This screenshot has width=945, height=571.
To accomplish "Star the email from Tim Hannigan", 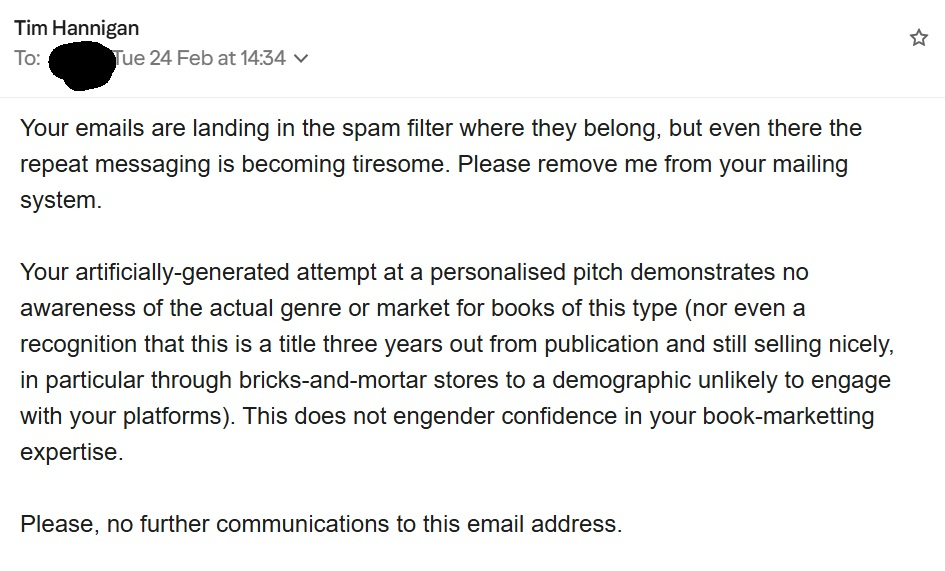I will [x=918, y=38].
